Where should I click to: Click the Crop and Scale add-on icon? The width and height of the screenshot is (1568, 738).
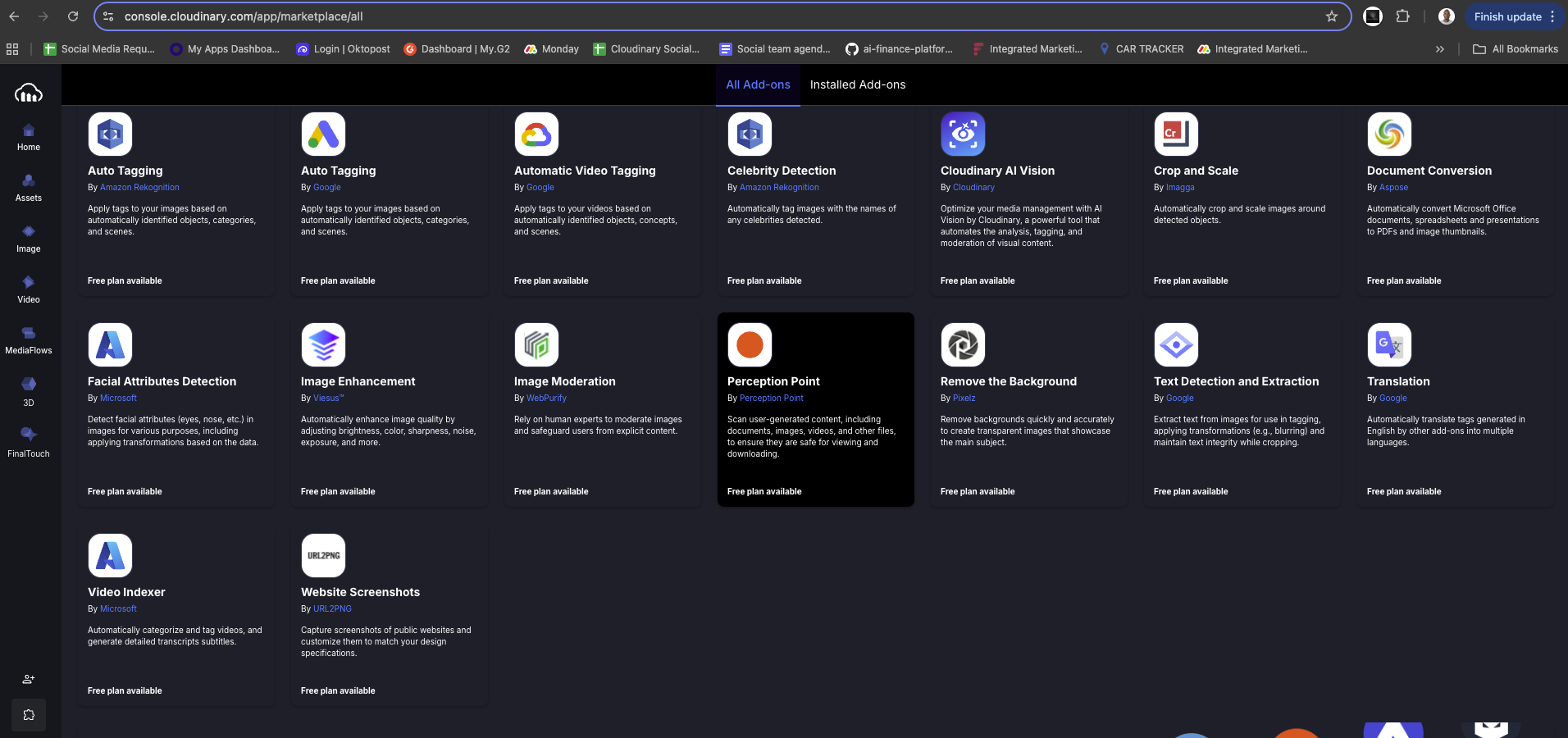[x=1176, y=134]
